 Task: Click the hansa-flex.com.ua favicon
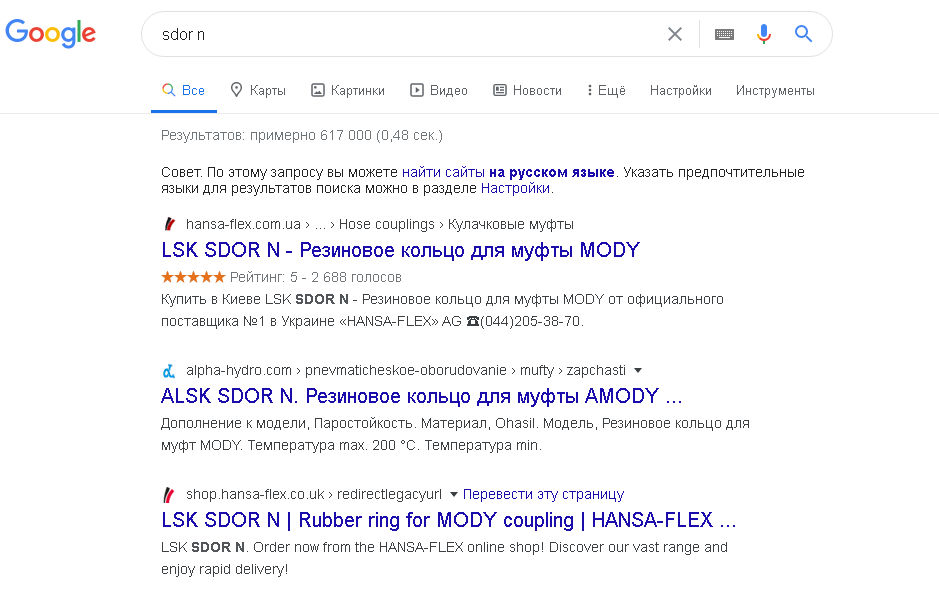(169, 224)
